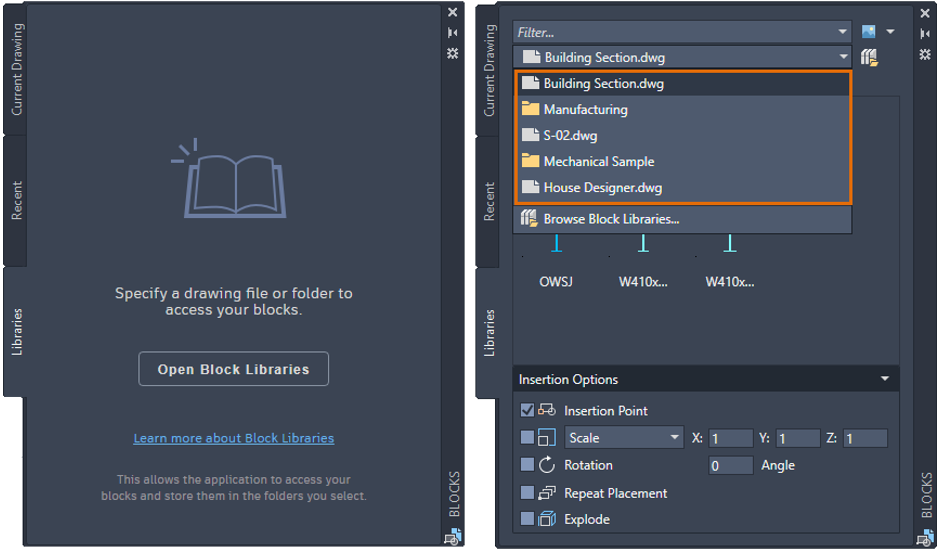Choose Manufacturing folder from the library list

coord(682,109)
